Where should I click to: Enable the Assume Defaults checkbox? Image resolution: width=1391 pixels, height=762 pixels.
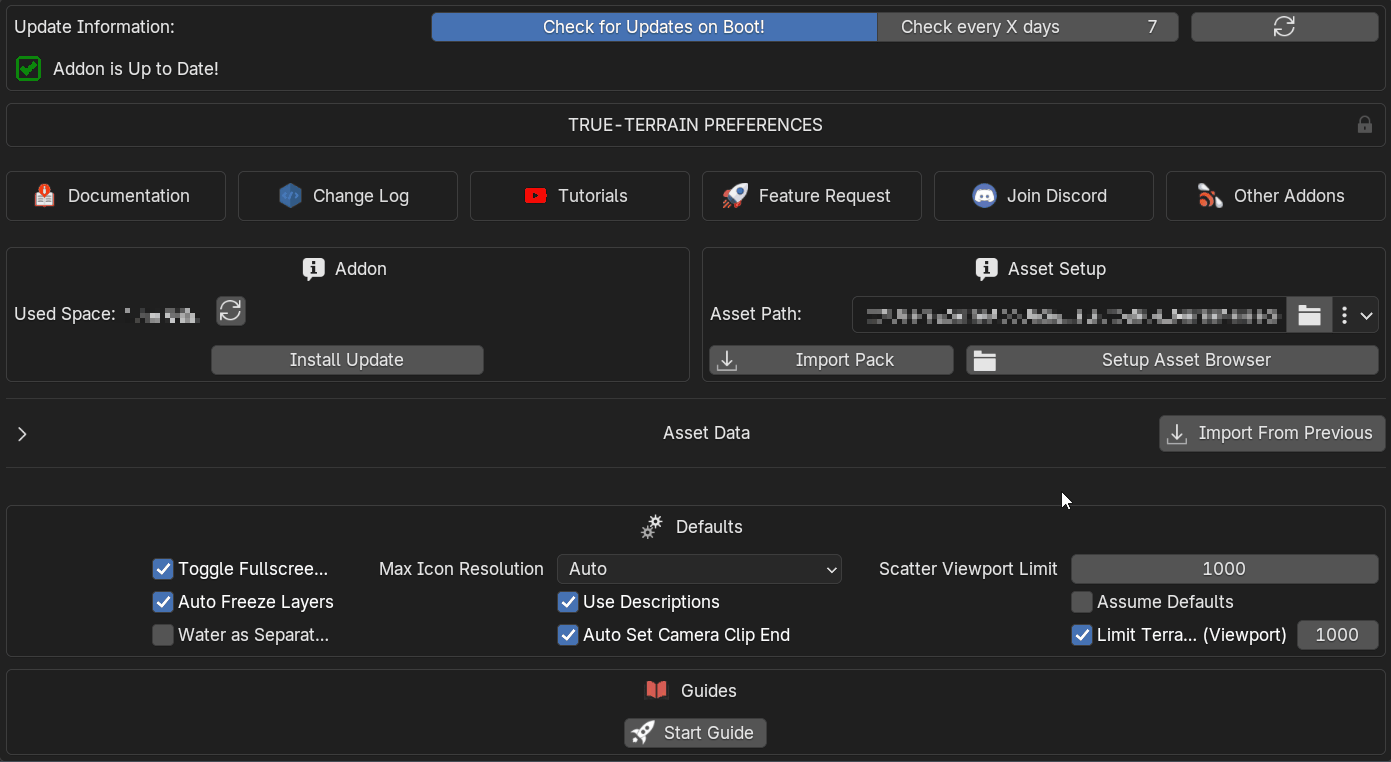click(1082, 602)
